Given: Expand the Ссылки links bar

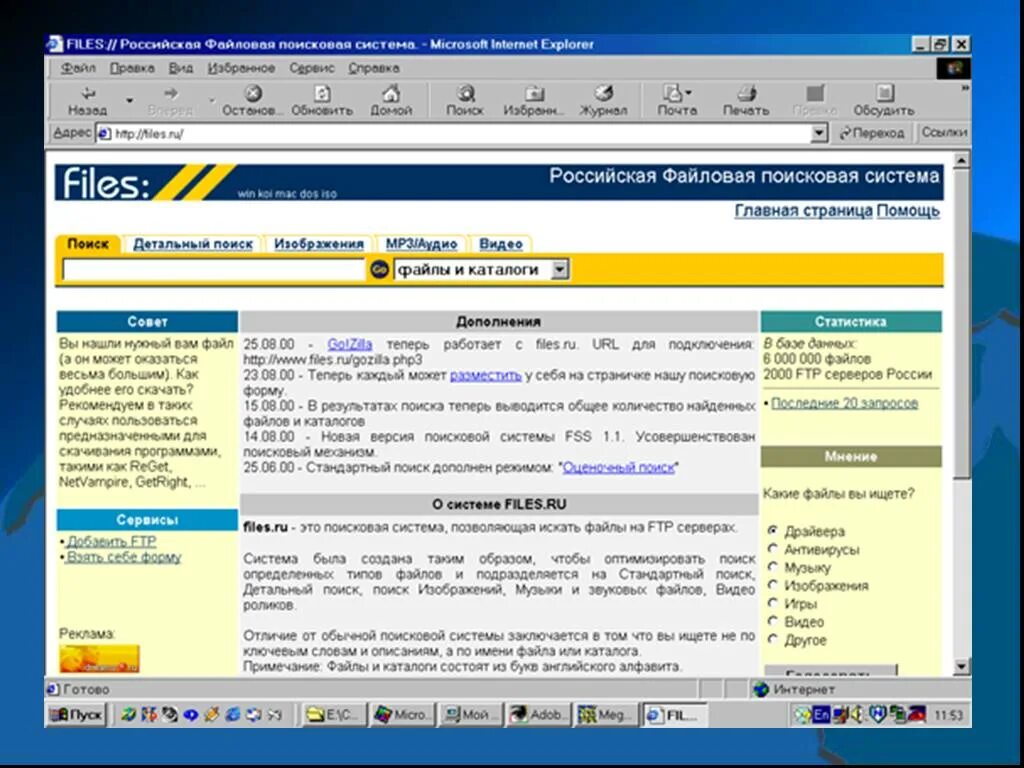Looking at the screenshot, I should pos(943,133).
